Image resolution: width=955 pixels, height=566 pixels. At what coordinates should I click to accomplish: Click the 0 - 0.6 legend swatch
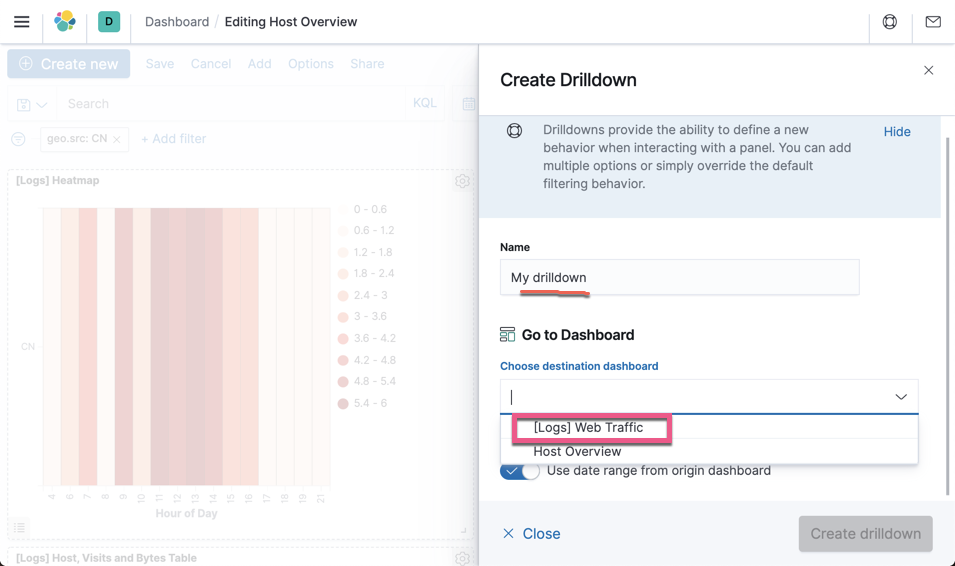pos(343,210)
